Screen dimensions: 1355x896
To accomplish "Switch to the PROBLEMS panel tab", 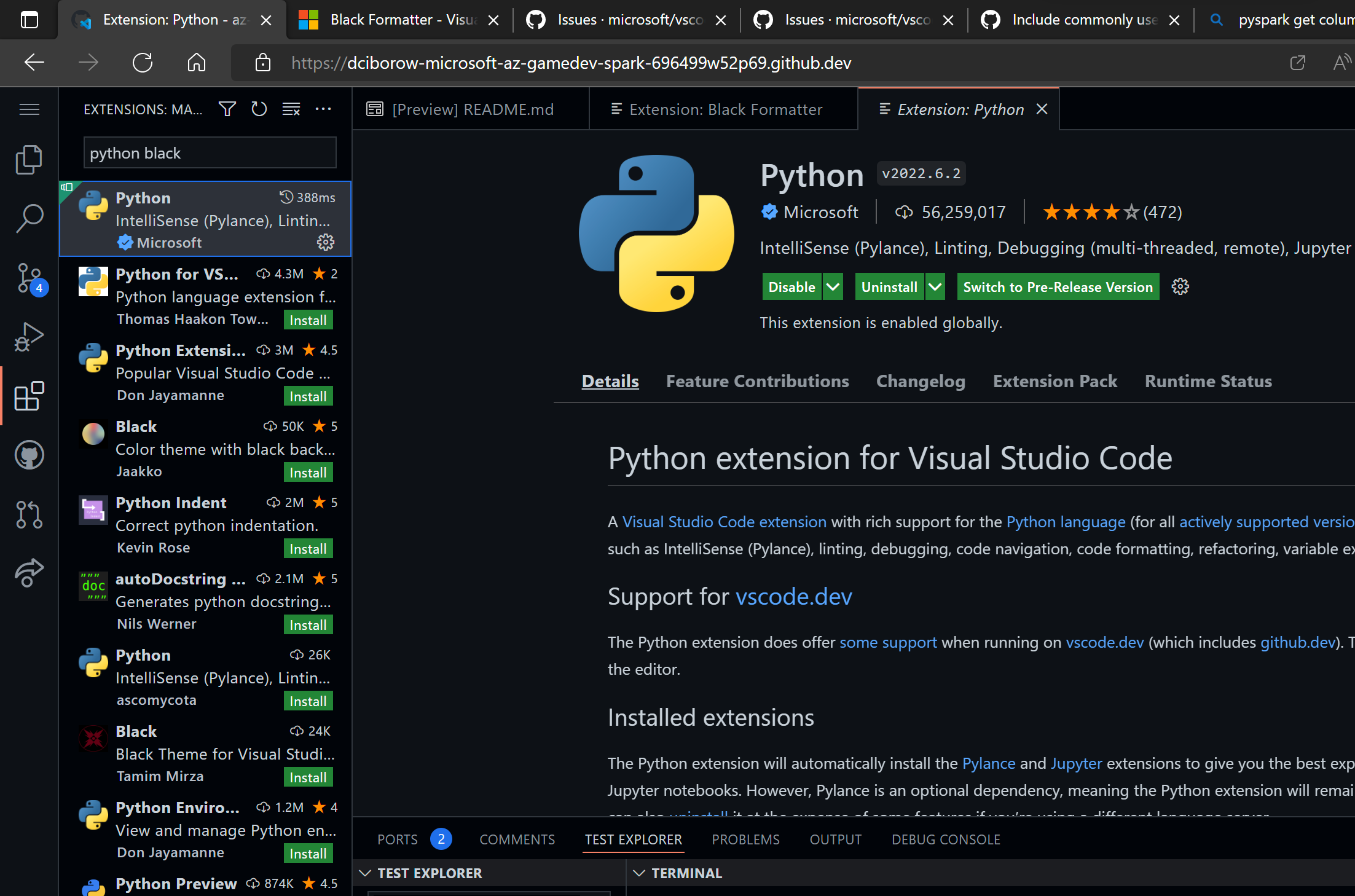I will (x=745, y=839).
